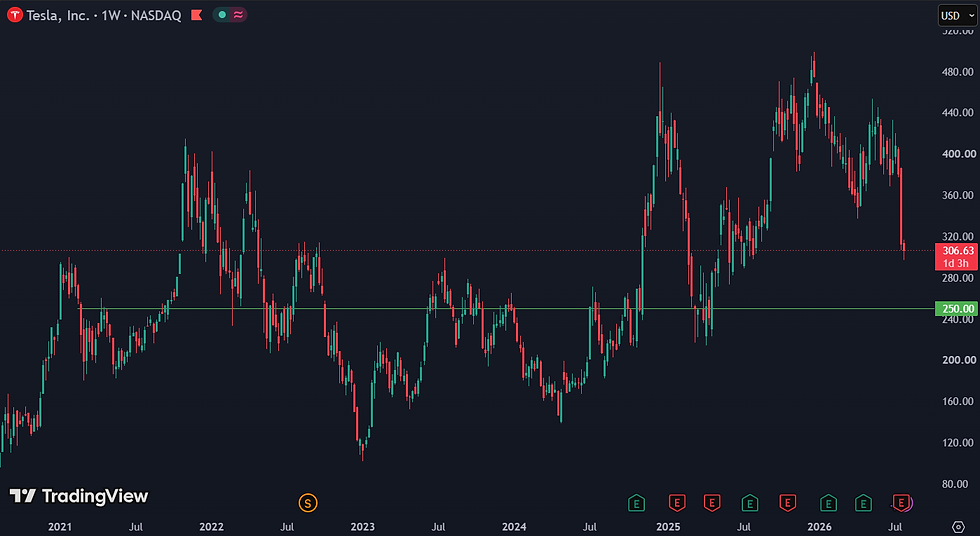
Task: Click the 2026 time axis label
Action: click(x=819, y=527)
